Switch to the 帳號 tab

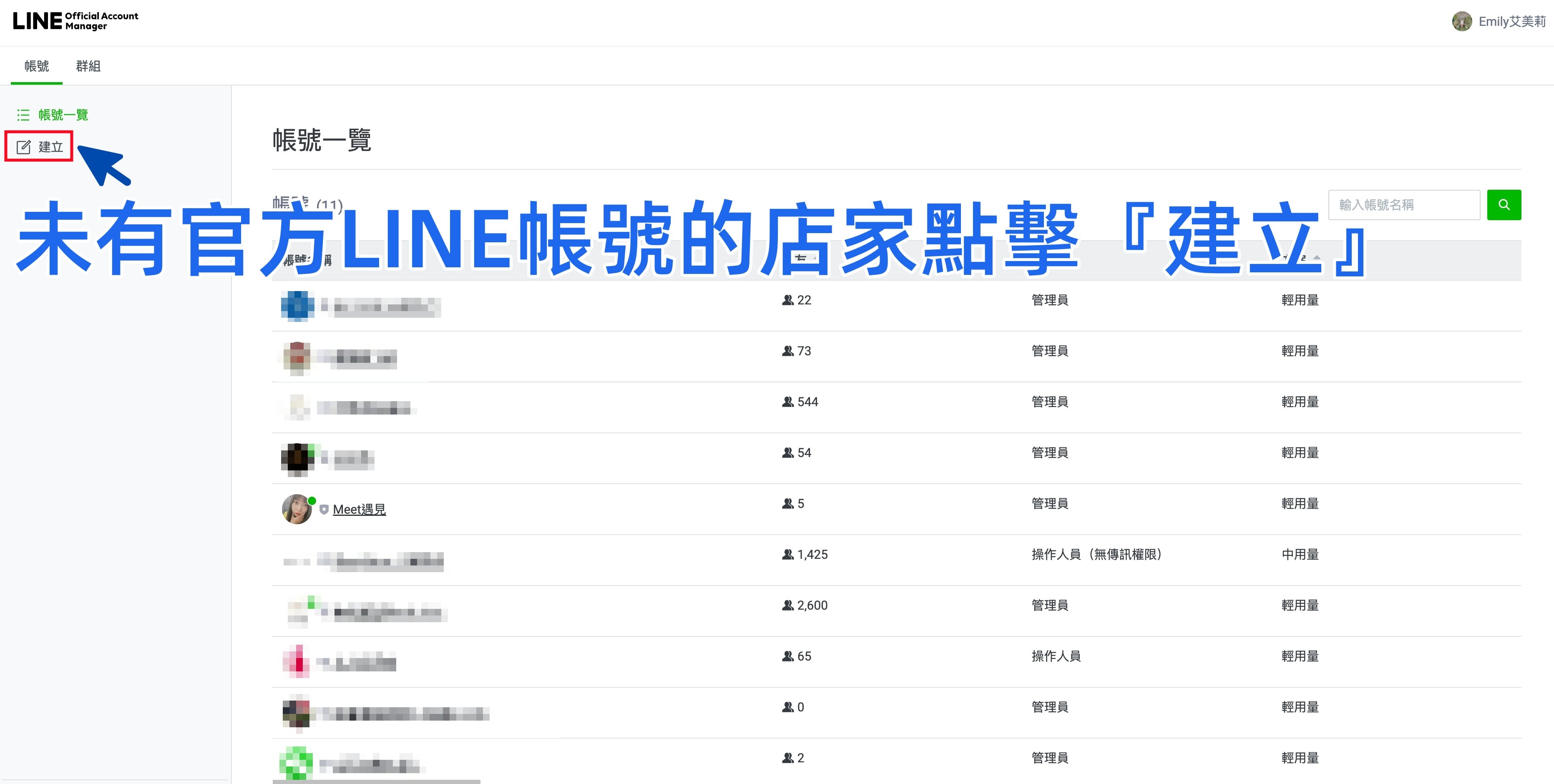pos(37,66)
